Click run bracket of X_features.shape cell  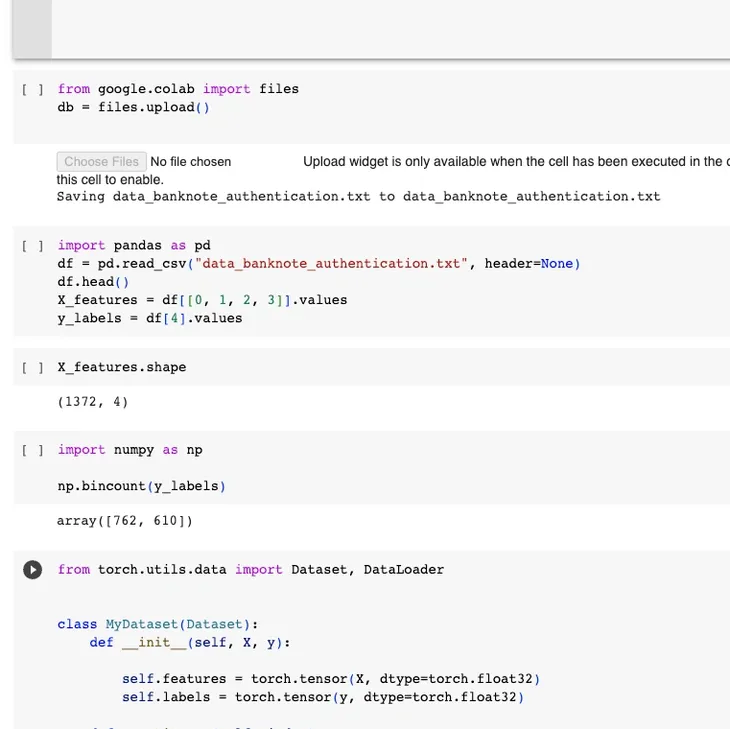tap(33, 367)
